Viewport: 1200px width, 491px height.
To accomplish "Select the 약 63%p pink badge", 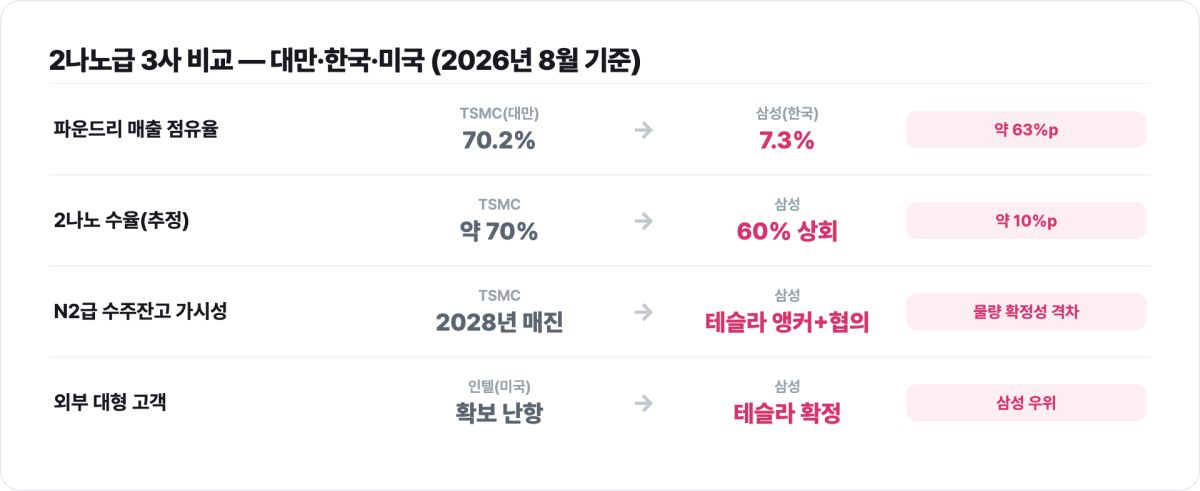I will pos(1026,130).
